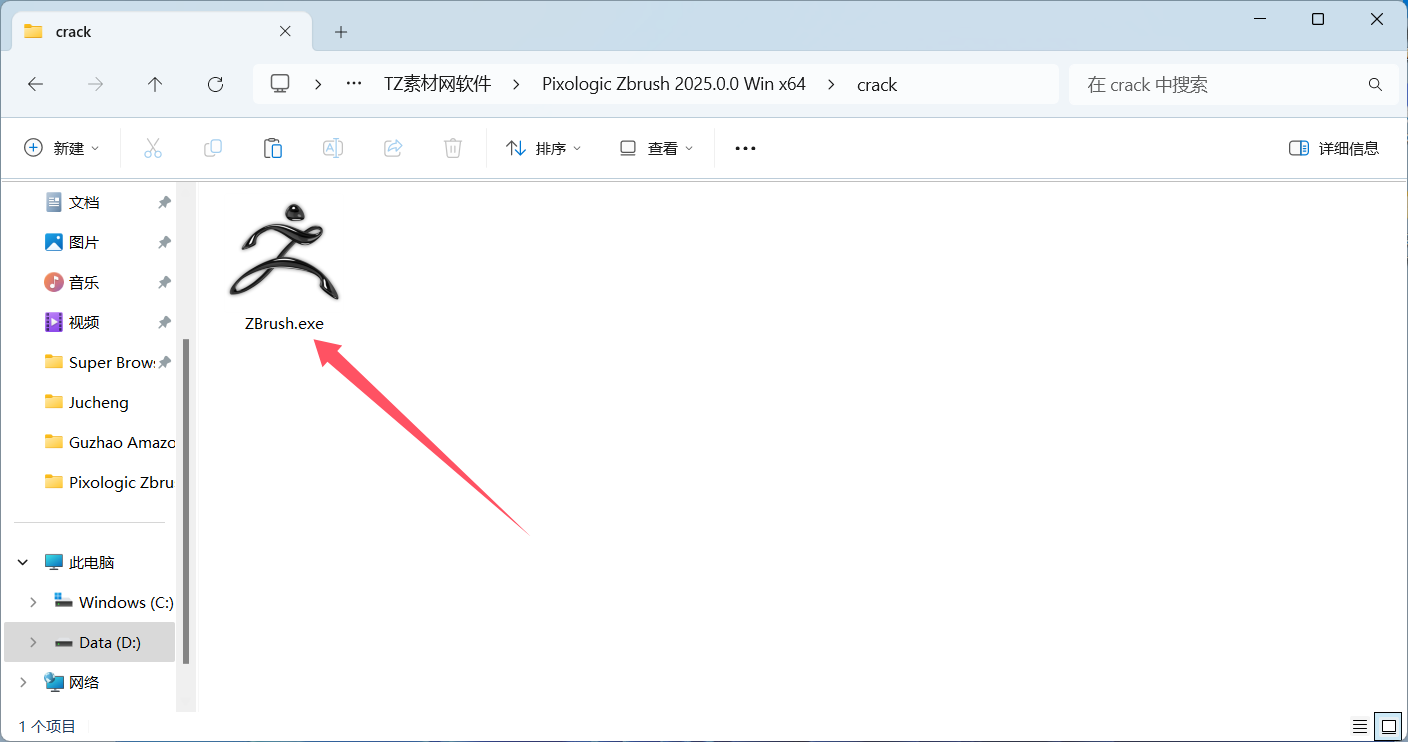This screenshot has height=742, width=1408.
Task: Select 此电脑 in navigation pane
Action: (91, 562)
